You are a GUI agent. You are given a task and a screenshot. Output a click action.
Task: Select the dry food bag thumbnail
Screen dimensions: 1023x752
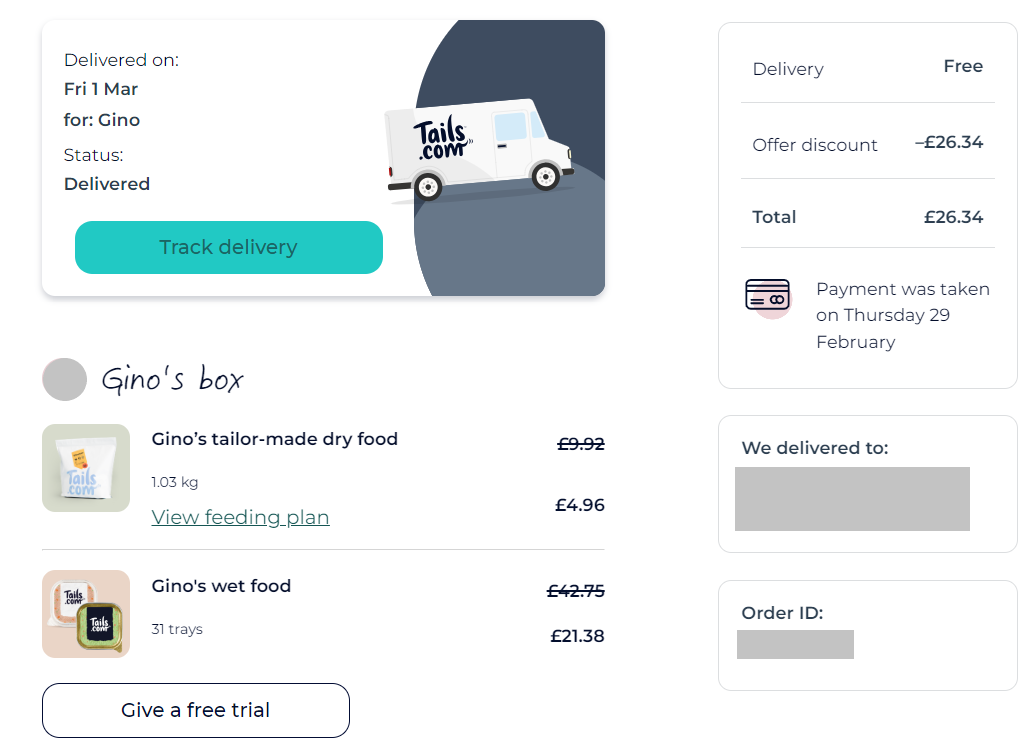point(86,468)
